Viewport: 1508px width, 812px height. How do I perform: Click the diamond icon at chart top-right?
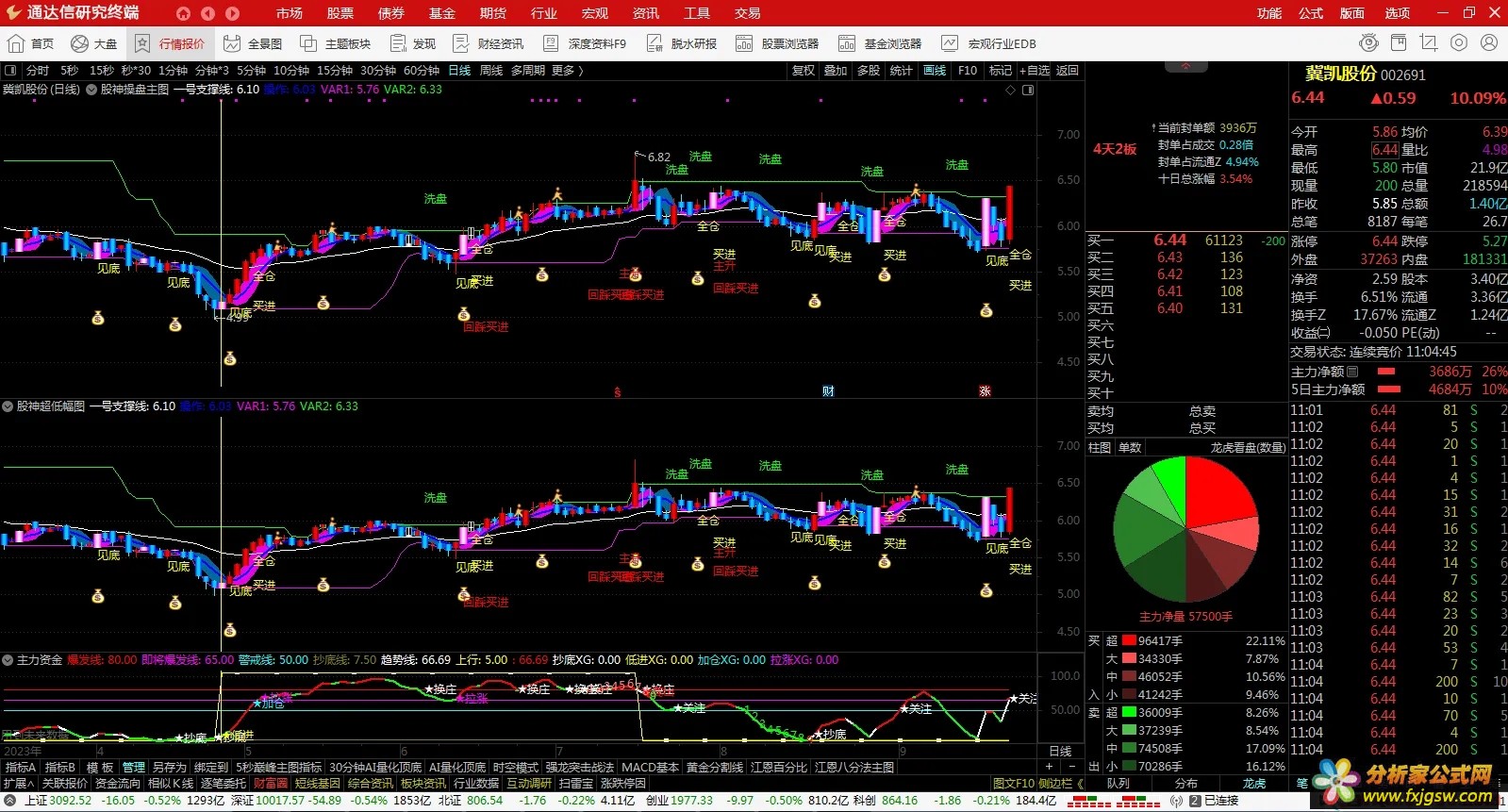coord(1010,90)
